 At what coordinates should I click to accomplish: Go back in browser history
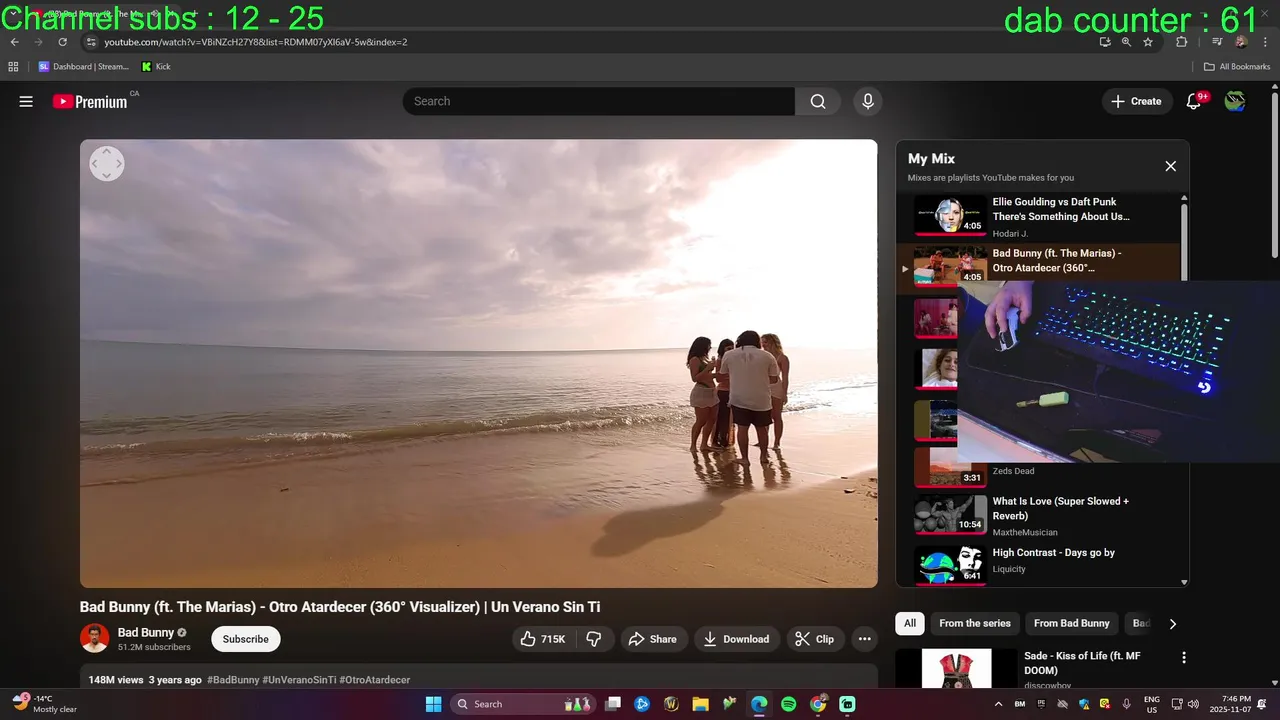click(x=15, y=42)
